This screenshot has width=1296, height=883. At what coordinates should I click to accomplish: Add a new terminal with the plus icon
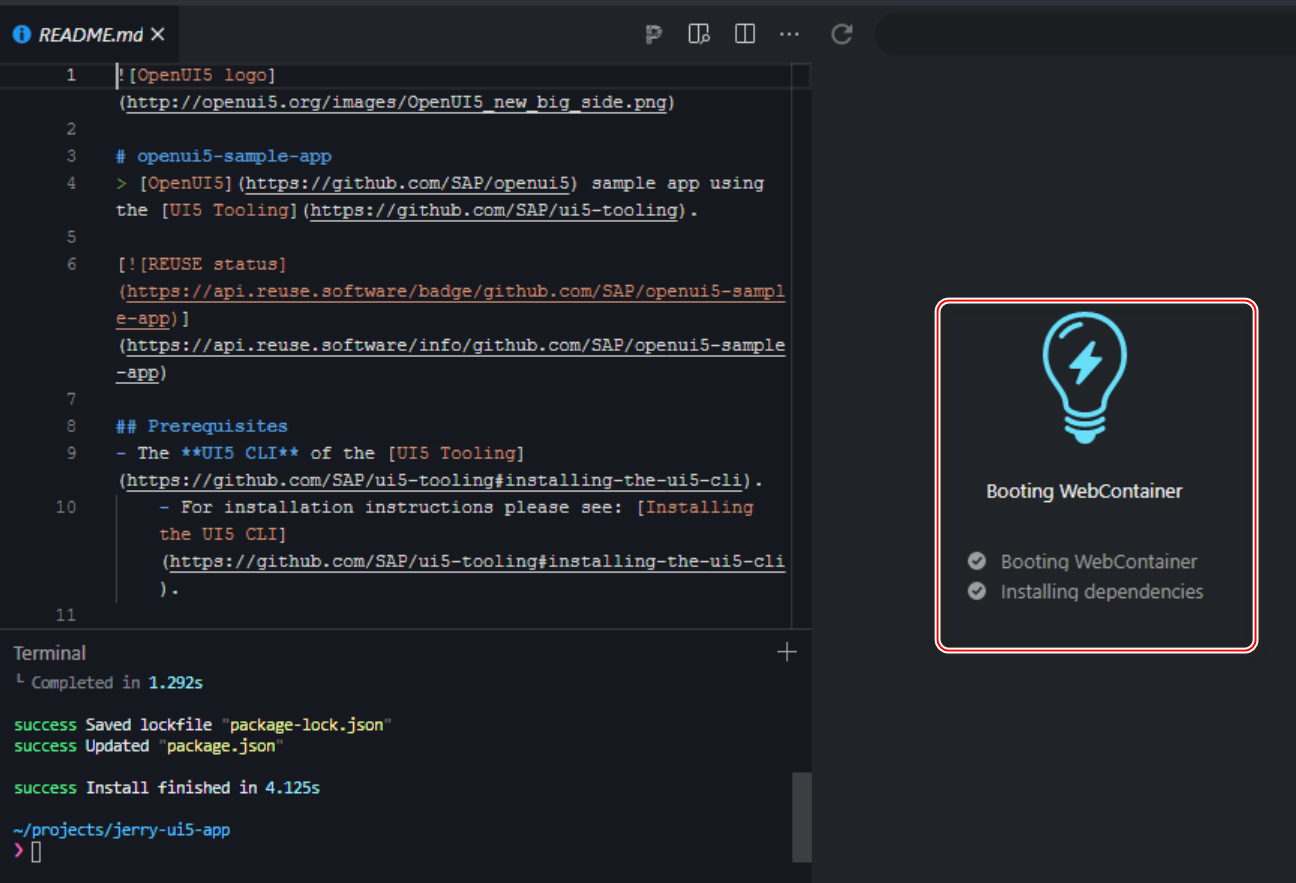[x=787, y=652]
